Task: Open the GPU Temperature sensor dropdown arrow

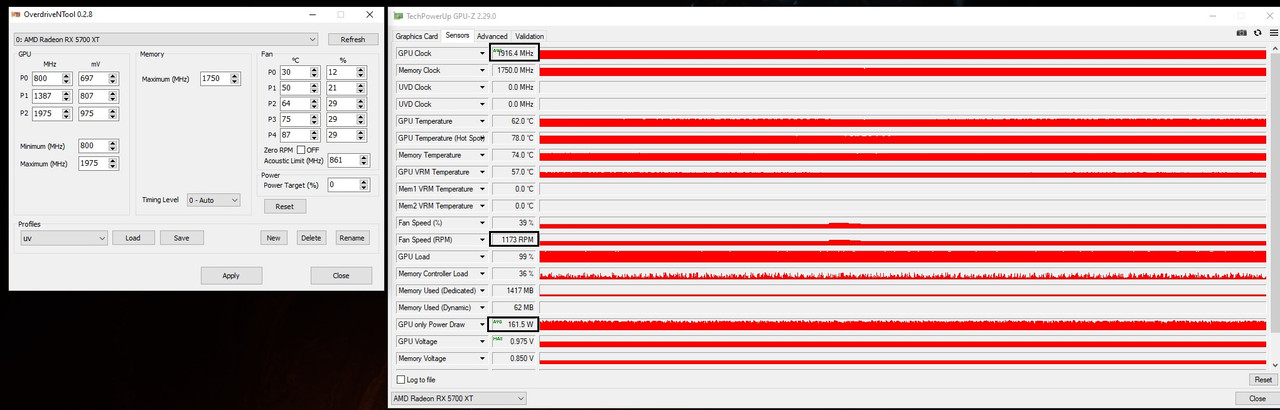Action: point(483,121)
